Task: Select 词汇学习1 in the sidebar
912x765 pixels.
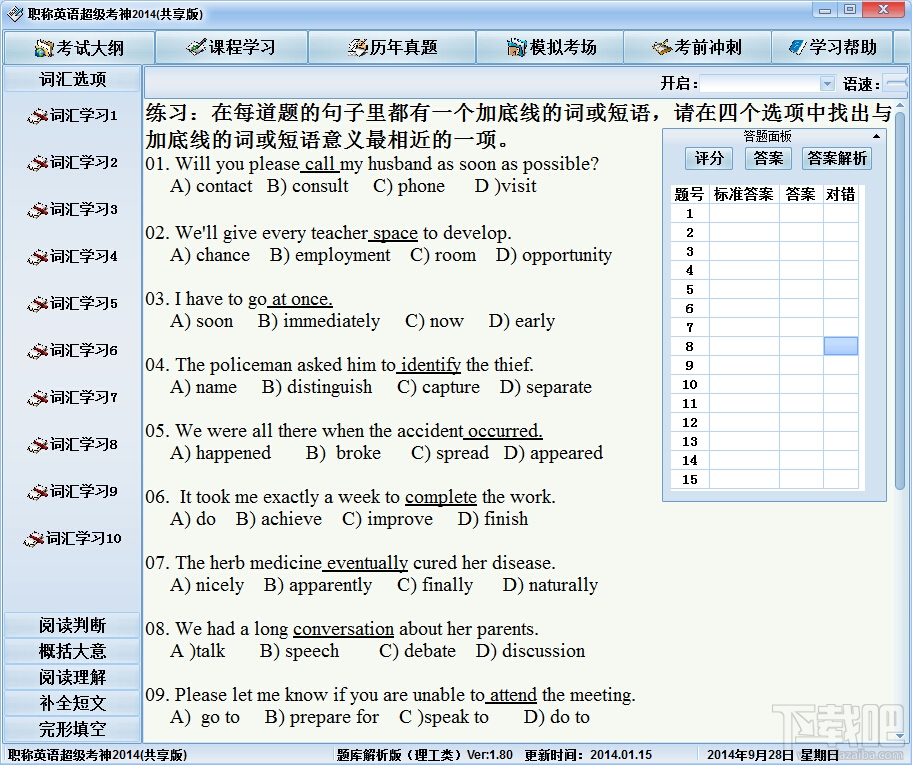Action: [72, 115]
